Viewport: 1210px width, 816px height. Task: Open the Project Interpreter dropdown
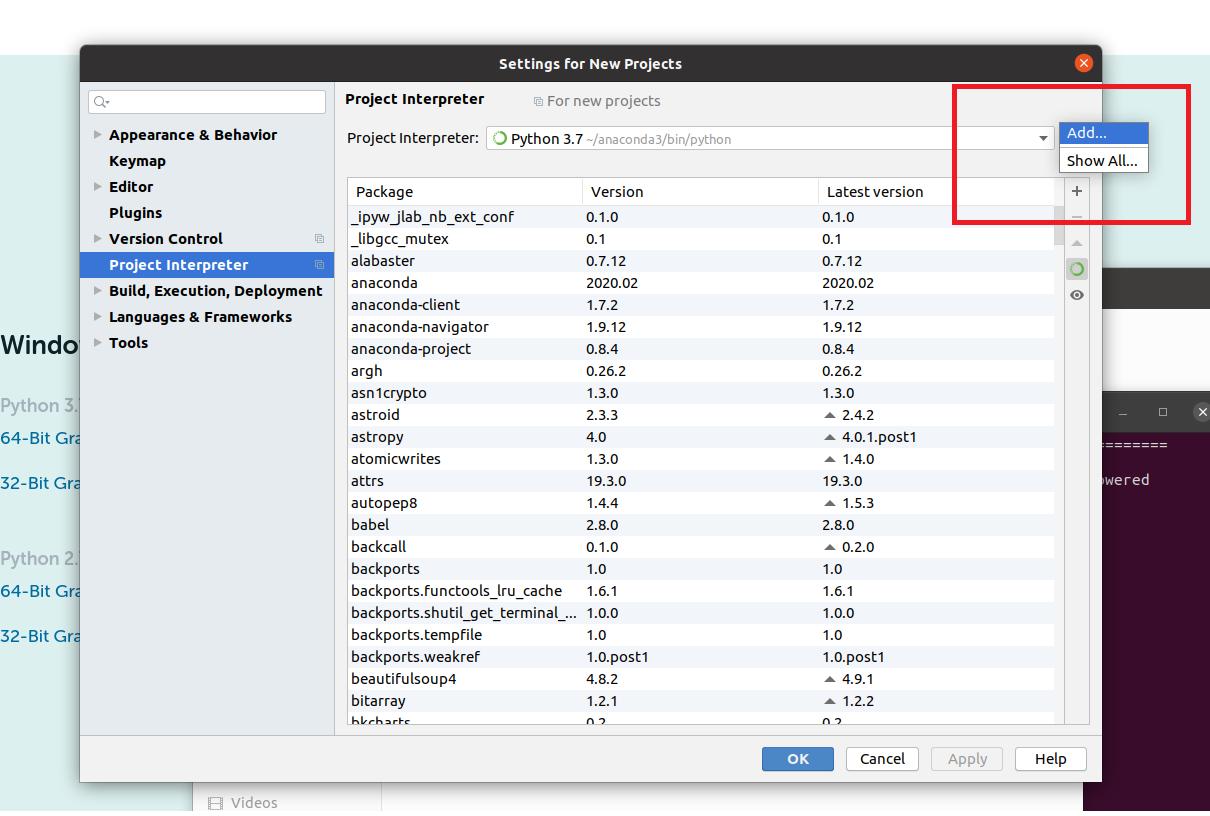click(1042, 139)
